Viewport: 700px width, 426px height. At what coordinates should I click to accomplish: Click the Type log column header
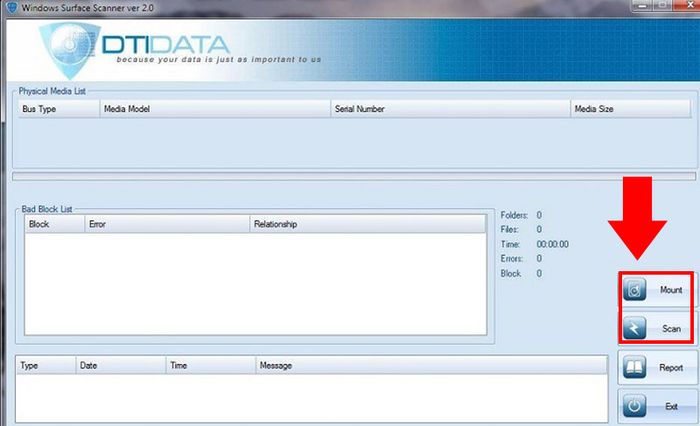pyautogui.click(x=46, y=365)
